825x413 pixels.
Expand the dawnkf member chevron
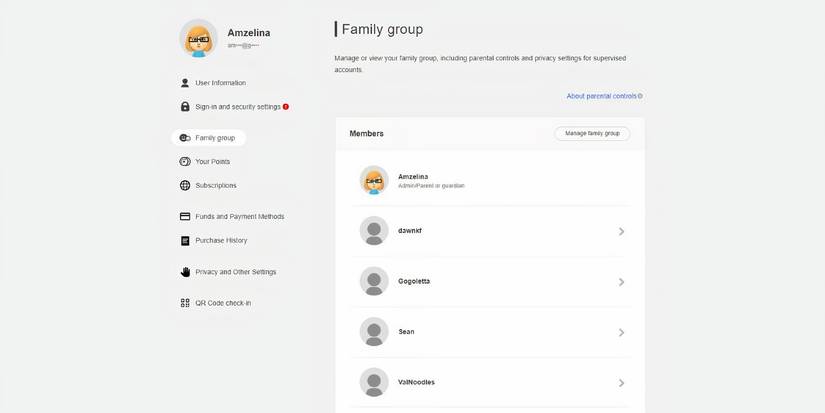[621, 231]
